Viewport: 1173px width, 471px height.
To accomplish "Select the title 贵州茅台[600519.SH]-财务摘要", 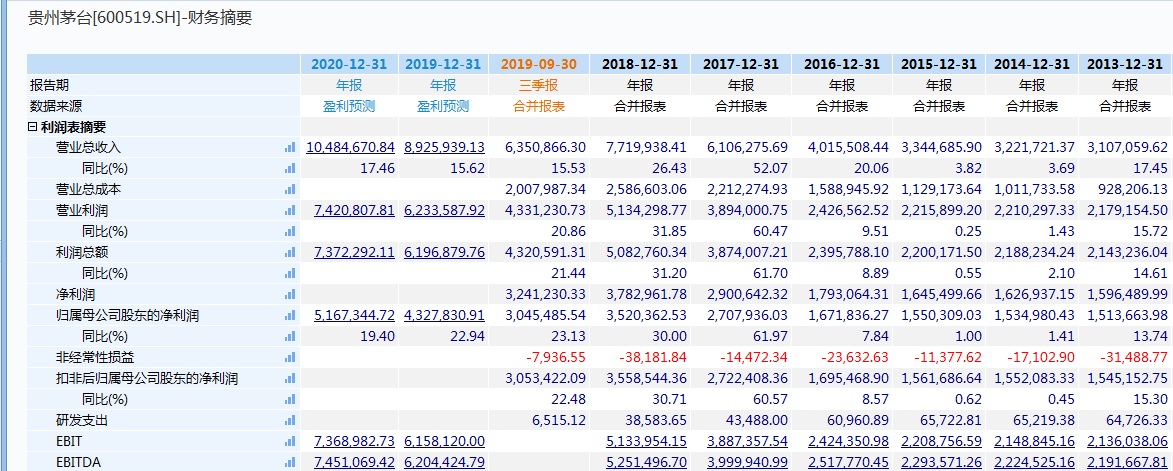I will (x=140, y=19).
